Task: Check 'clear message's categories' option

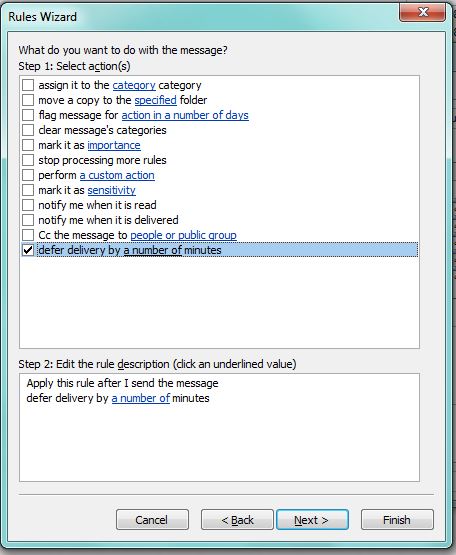Action: tap(28, 130)
